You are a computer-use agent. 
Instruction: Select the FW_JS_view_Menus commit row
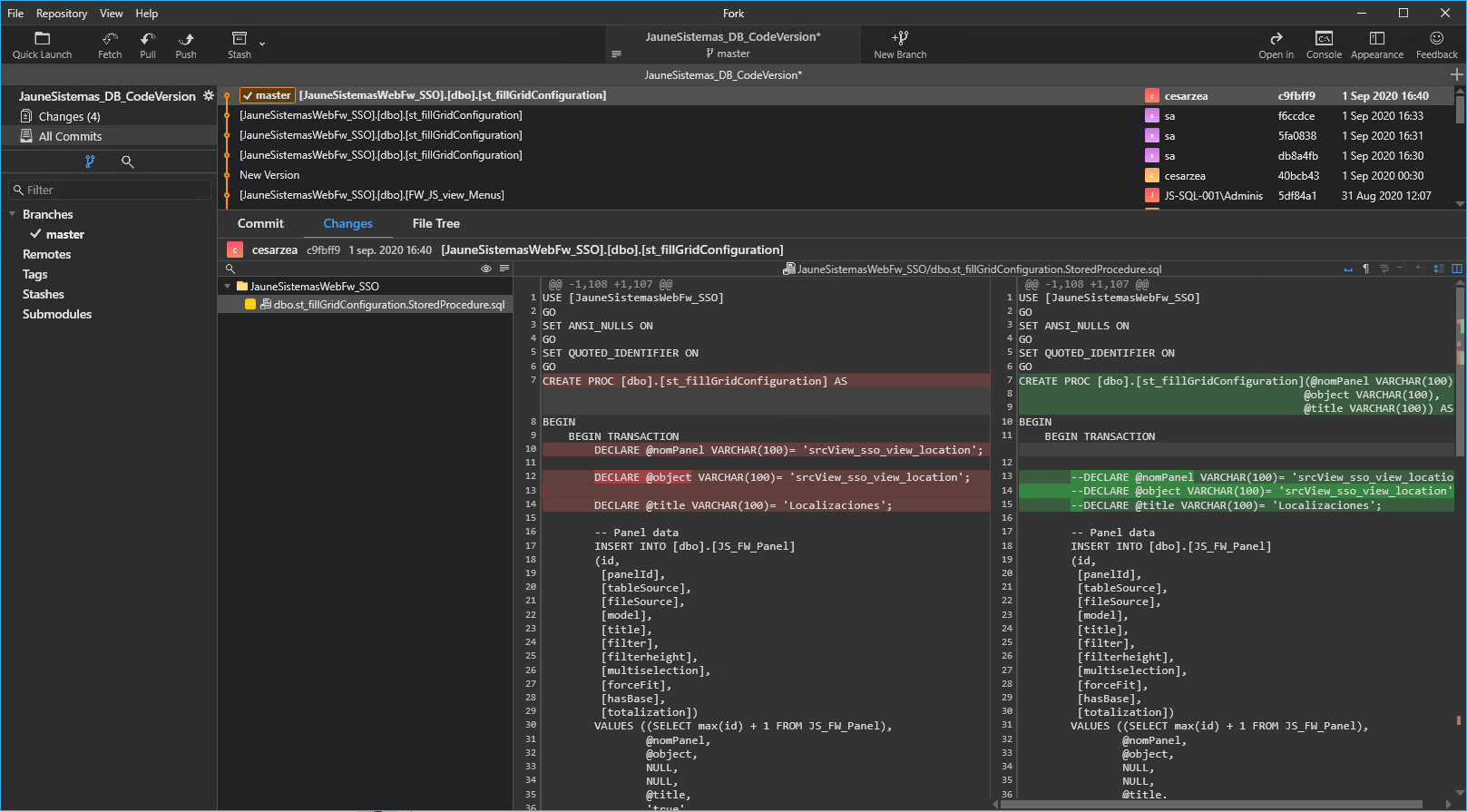836,195
